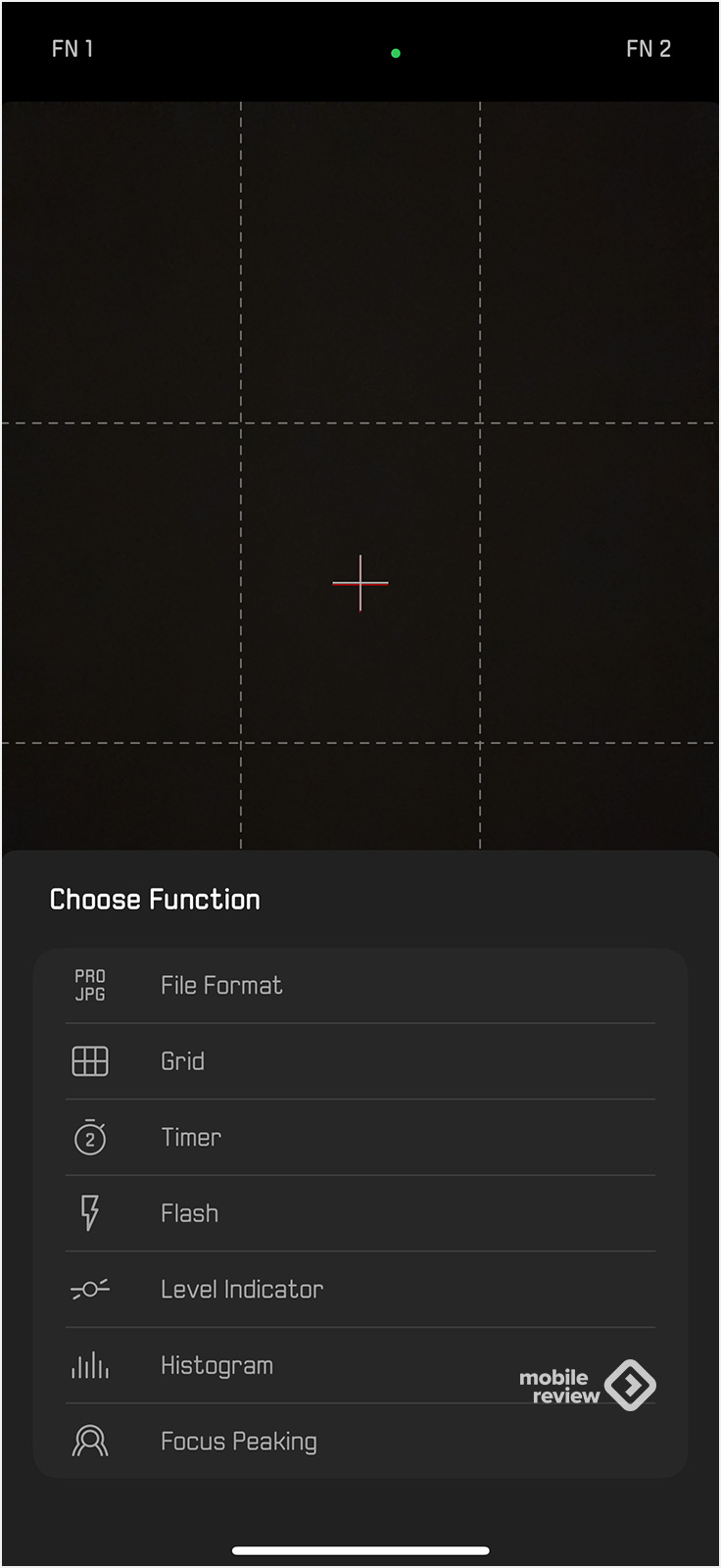
Task: Assign Timer as the function
Action: (360, 1138)
